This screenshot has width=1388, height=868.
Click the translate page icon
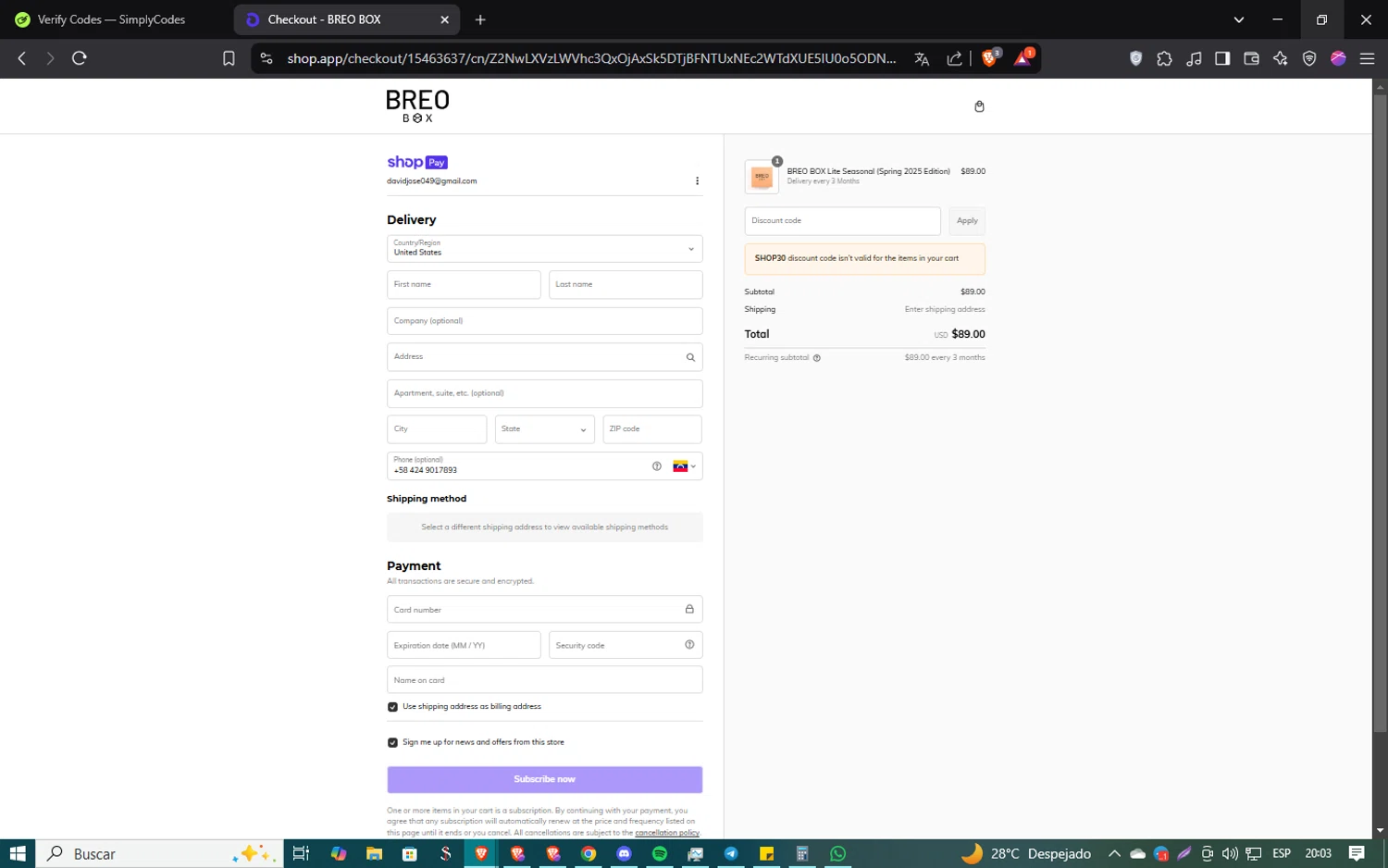click(922, 58)
